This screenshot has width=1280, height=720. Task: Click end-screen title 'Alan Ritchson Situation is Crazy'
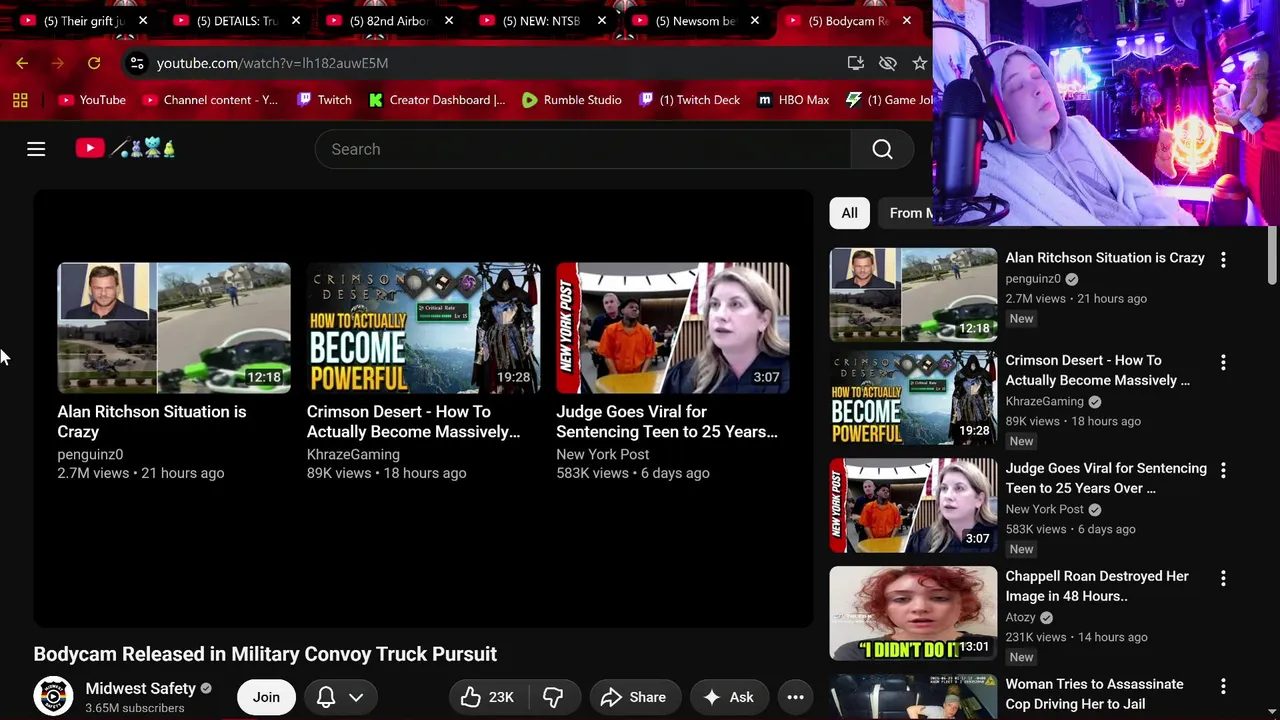pos(152,422)
